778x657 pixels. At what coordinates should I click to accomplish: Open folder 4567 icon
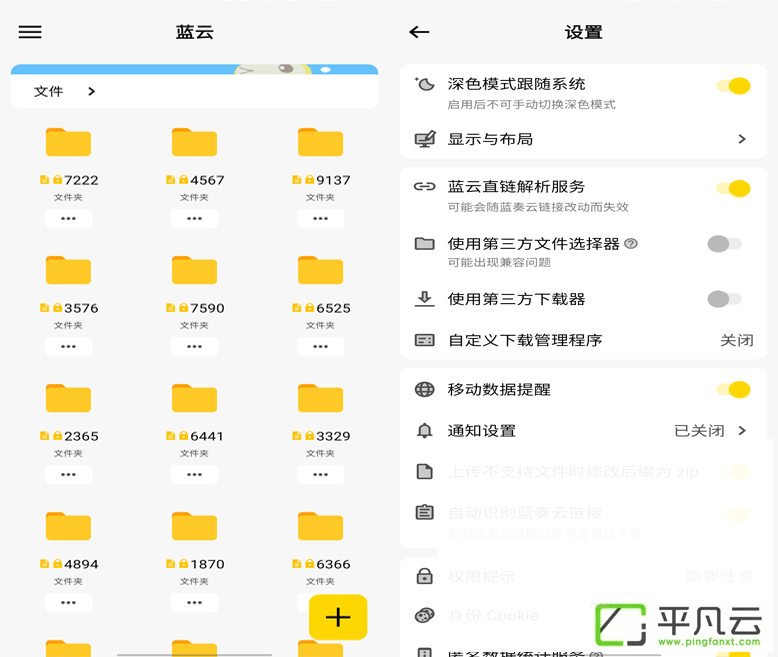pos(194,142)
